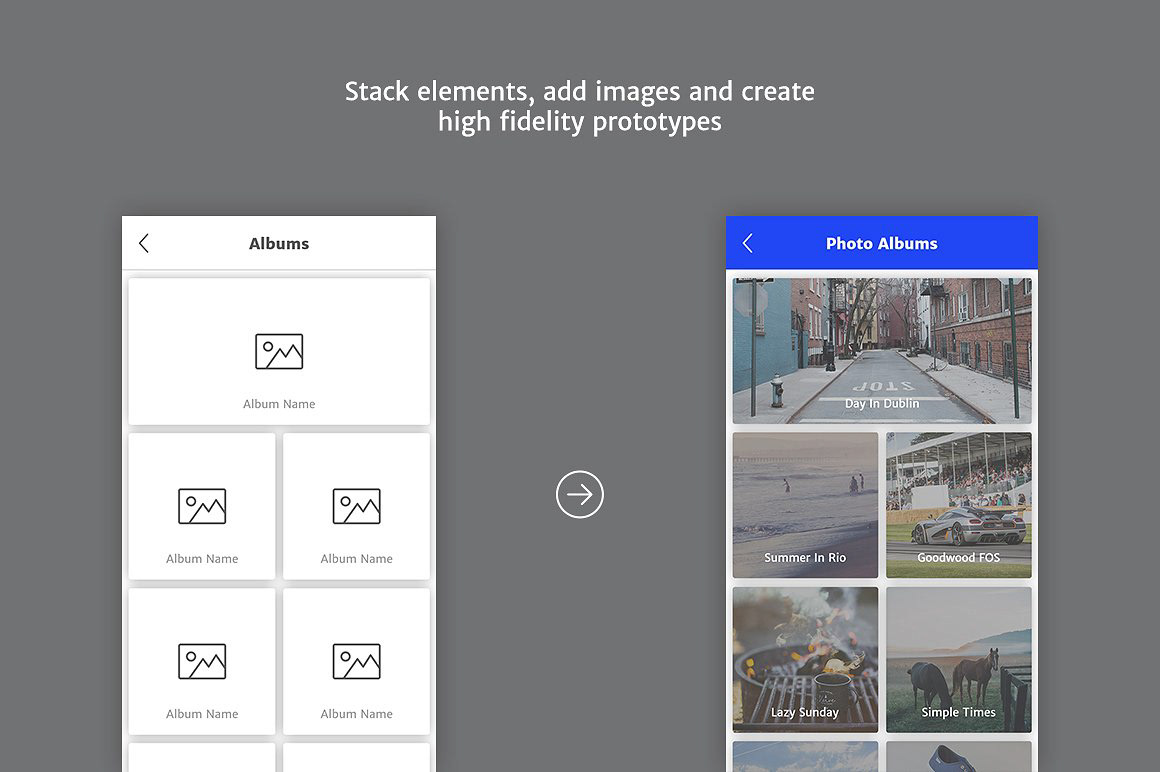Click the 'Albums' title in the wireframe header
This screenshot has width=1160, height=772.
279,243
